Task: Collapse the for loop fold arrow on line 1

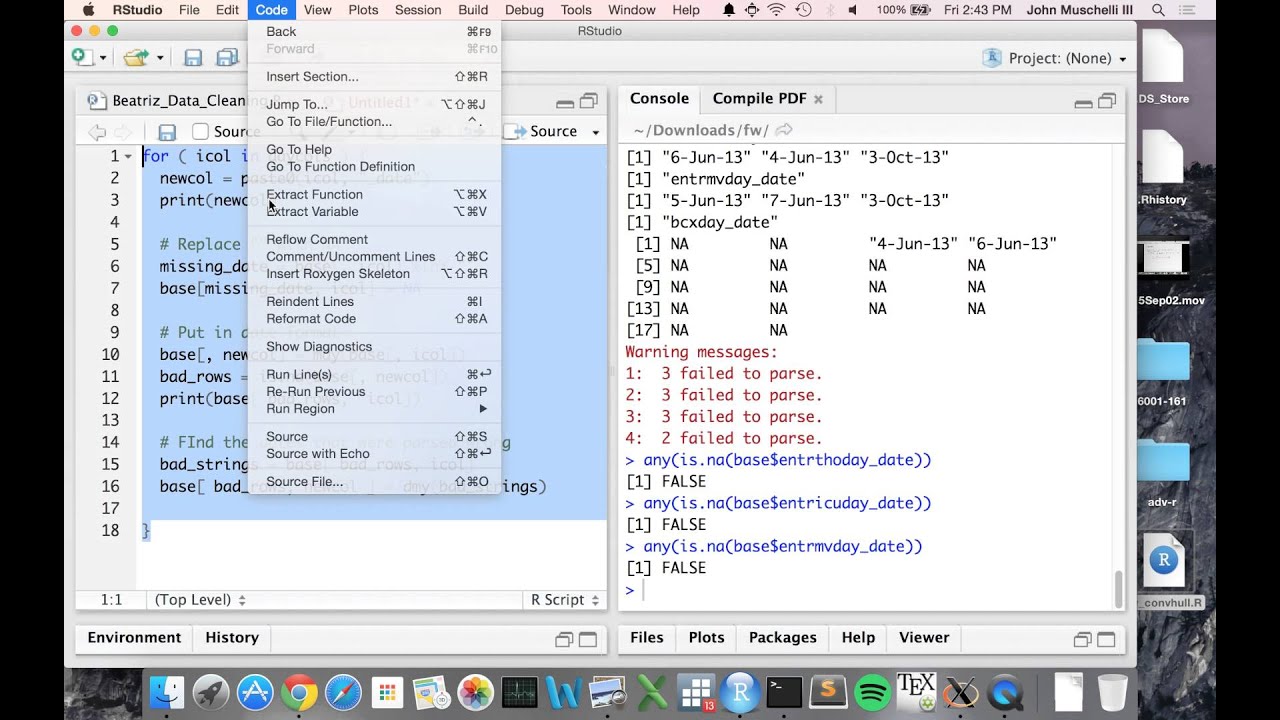Action: [128, 157]
